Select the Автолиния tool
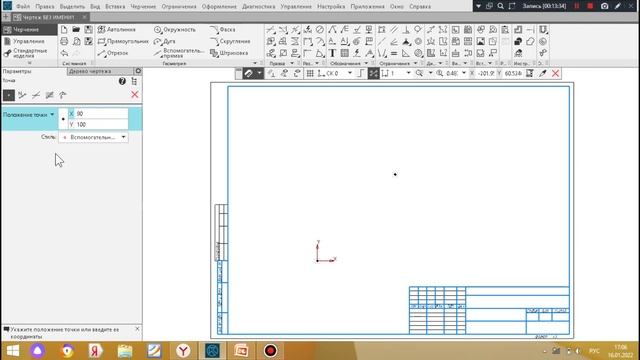 [x=117, y=29]
